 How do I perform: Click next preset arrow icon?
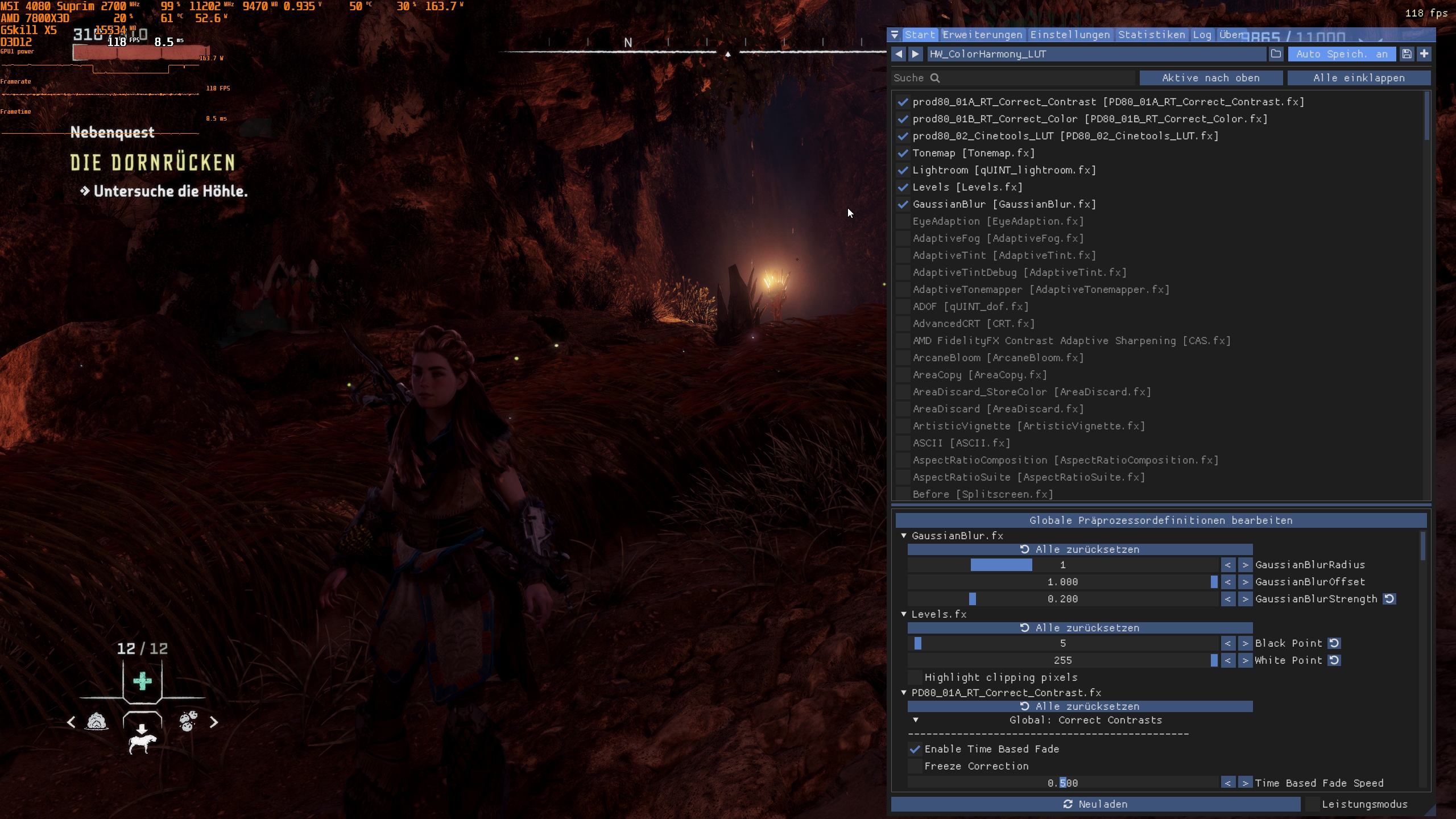click(x=915, y=54)
